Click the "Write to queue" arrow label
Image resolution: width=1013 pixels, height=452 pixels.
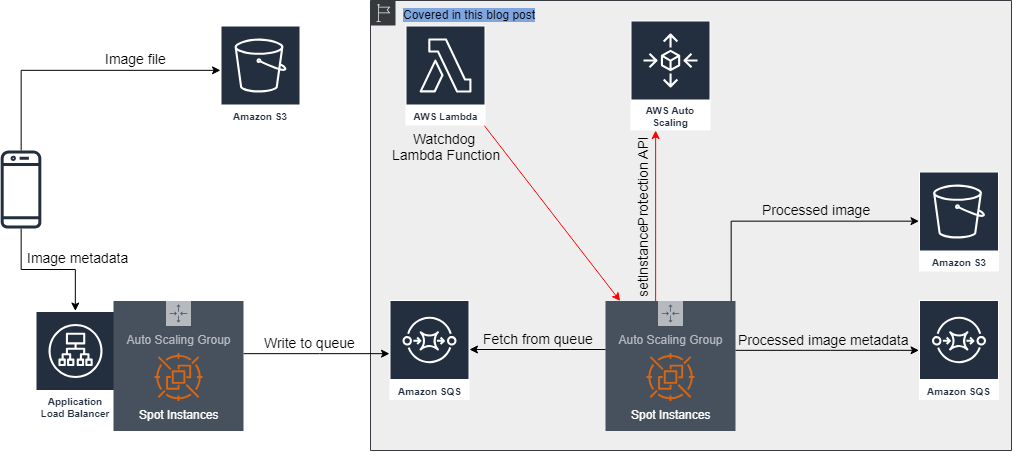309,344
